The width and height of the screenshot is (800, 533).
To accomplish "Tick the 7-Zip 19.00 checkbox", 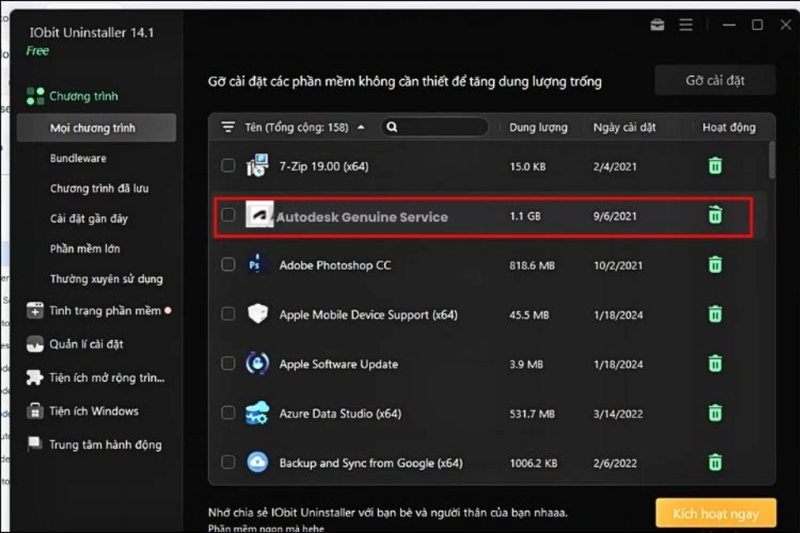I will coord(228,165).
